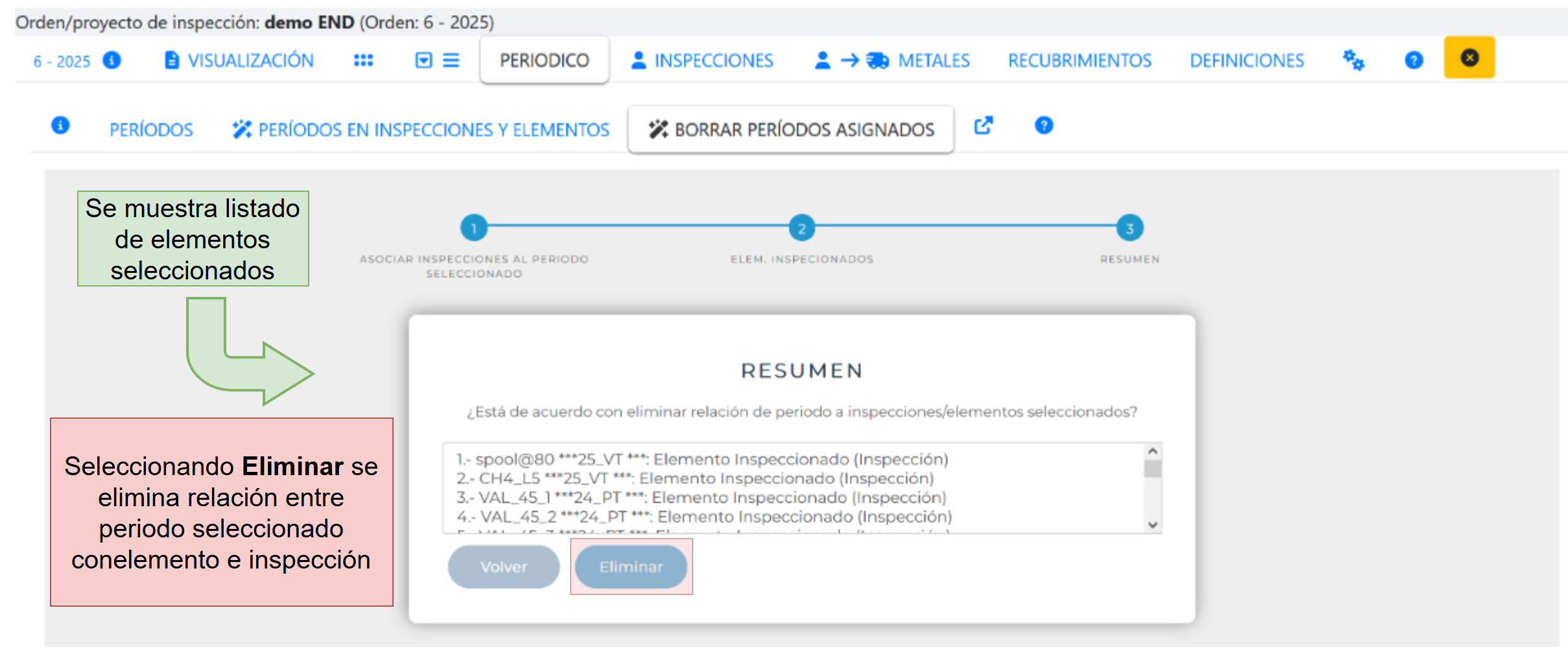Open the top help question mark icon
The width and height of the screenshot is (1568, 656).
pos(1414,60)
